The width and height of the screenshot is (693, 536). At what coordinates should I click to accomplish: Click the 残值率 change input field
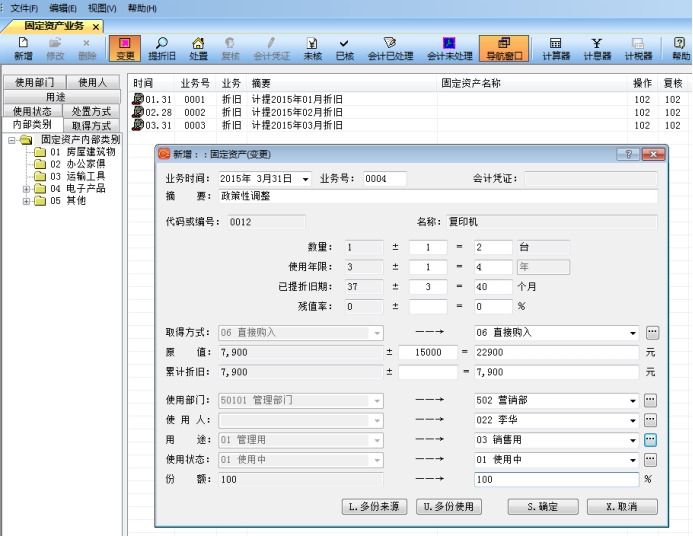coord(428,307)
